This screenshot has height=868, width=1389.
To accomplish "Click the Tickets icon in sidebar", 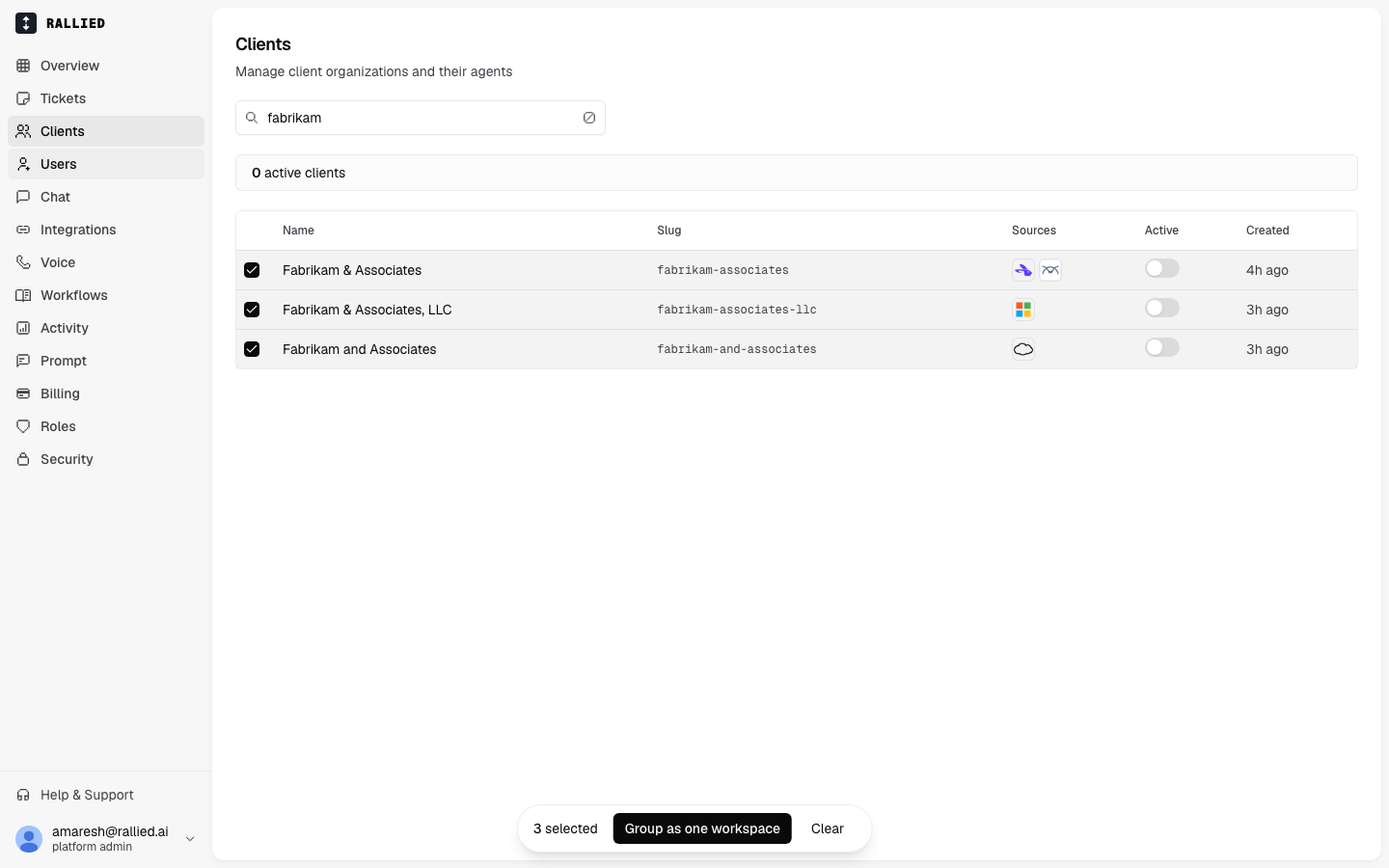I will (23, 98).
